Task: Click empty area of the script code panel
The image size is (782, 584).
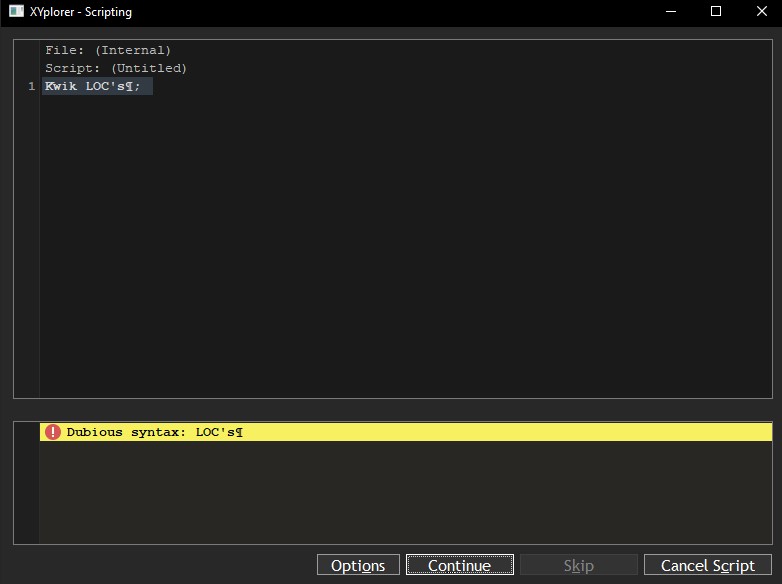Action: click(400, 250)
